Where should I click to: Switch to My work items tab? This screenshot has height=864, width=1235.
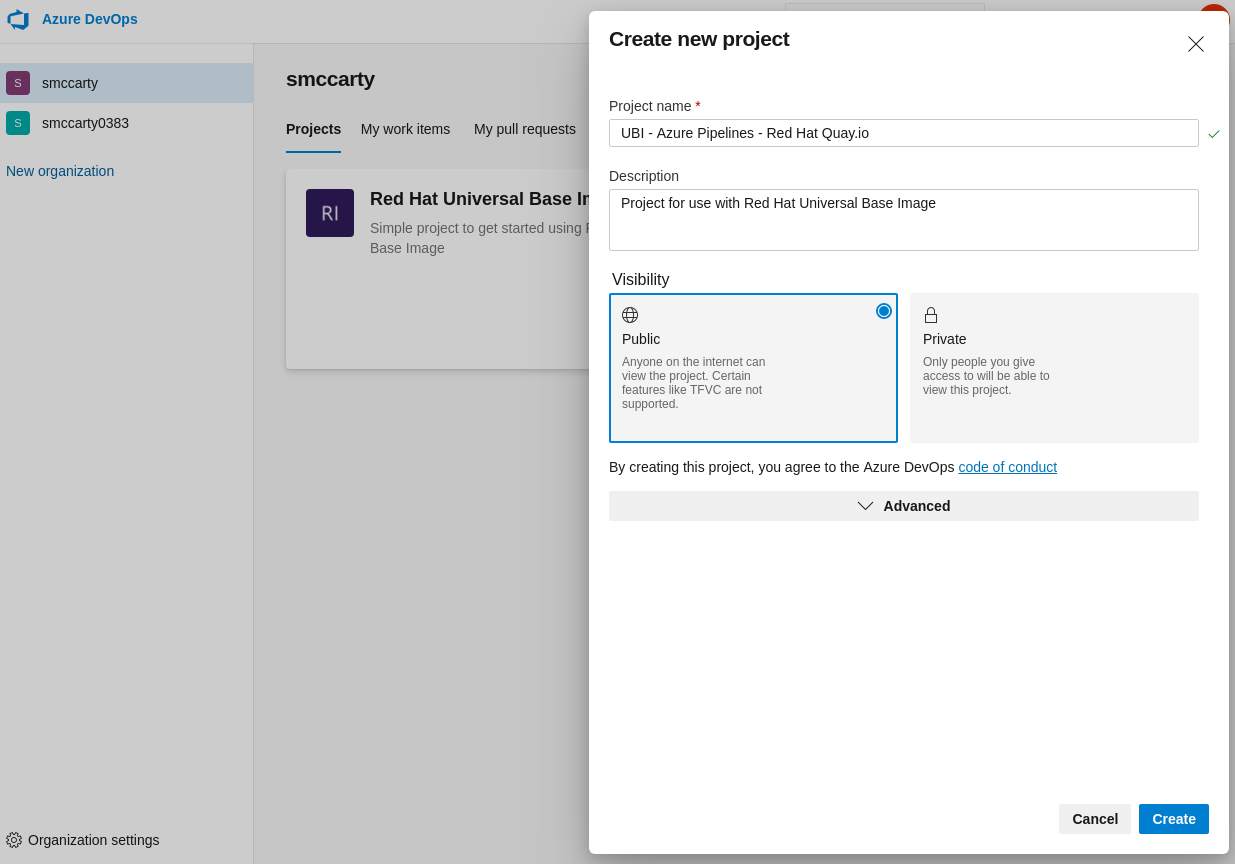pos(405,129)
